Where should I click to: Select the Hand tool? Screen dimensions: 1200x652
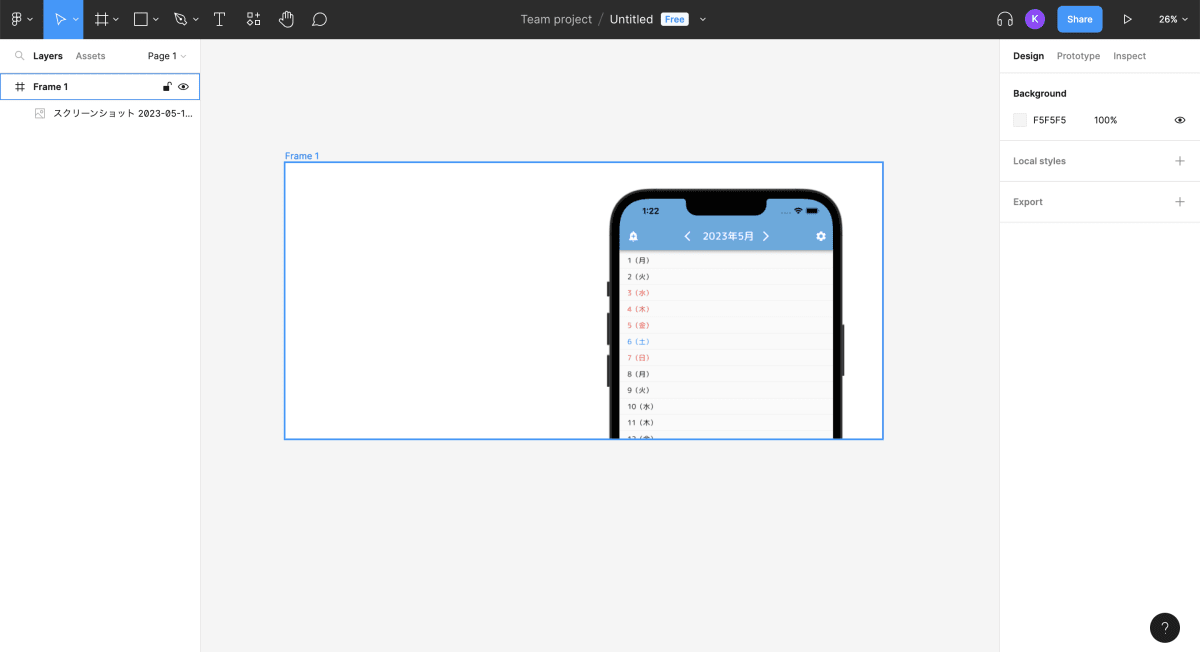click(286, 19)
